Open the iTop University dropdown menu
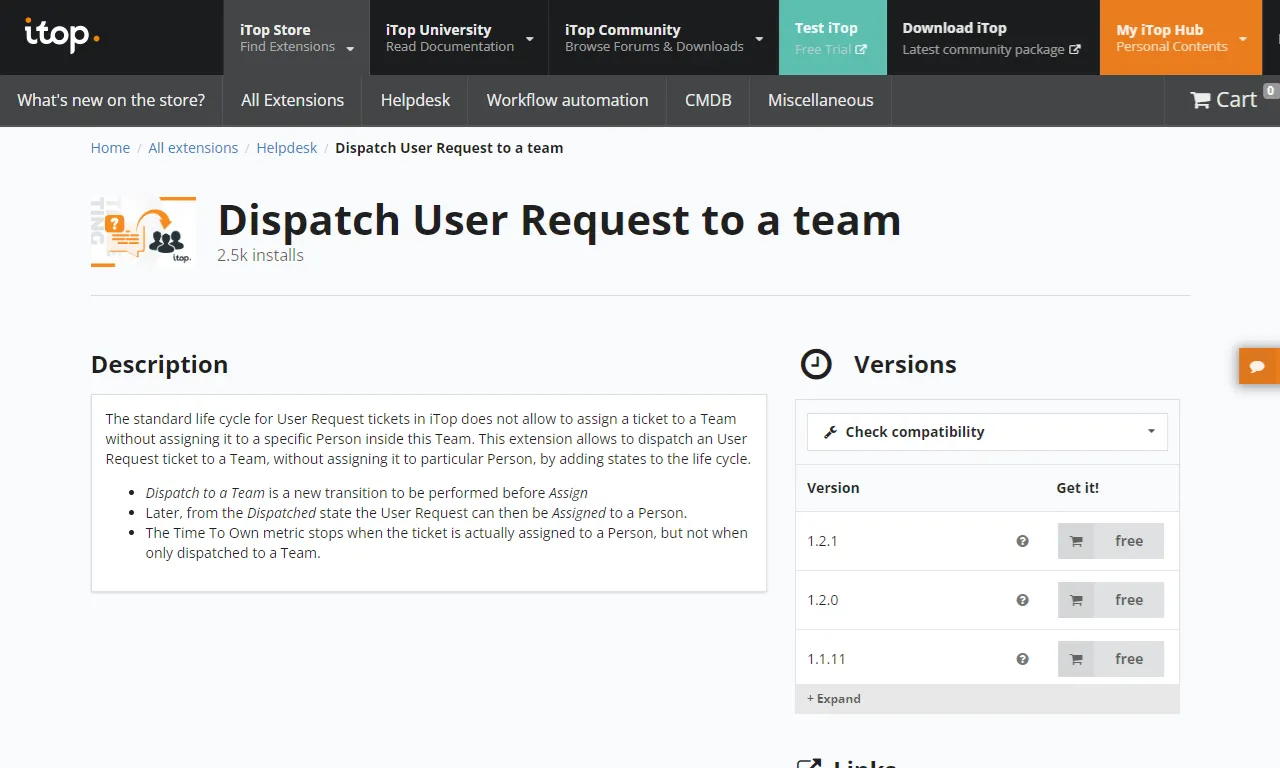Viewport: 1280px width, 768px height. [x=459, y=37]
